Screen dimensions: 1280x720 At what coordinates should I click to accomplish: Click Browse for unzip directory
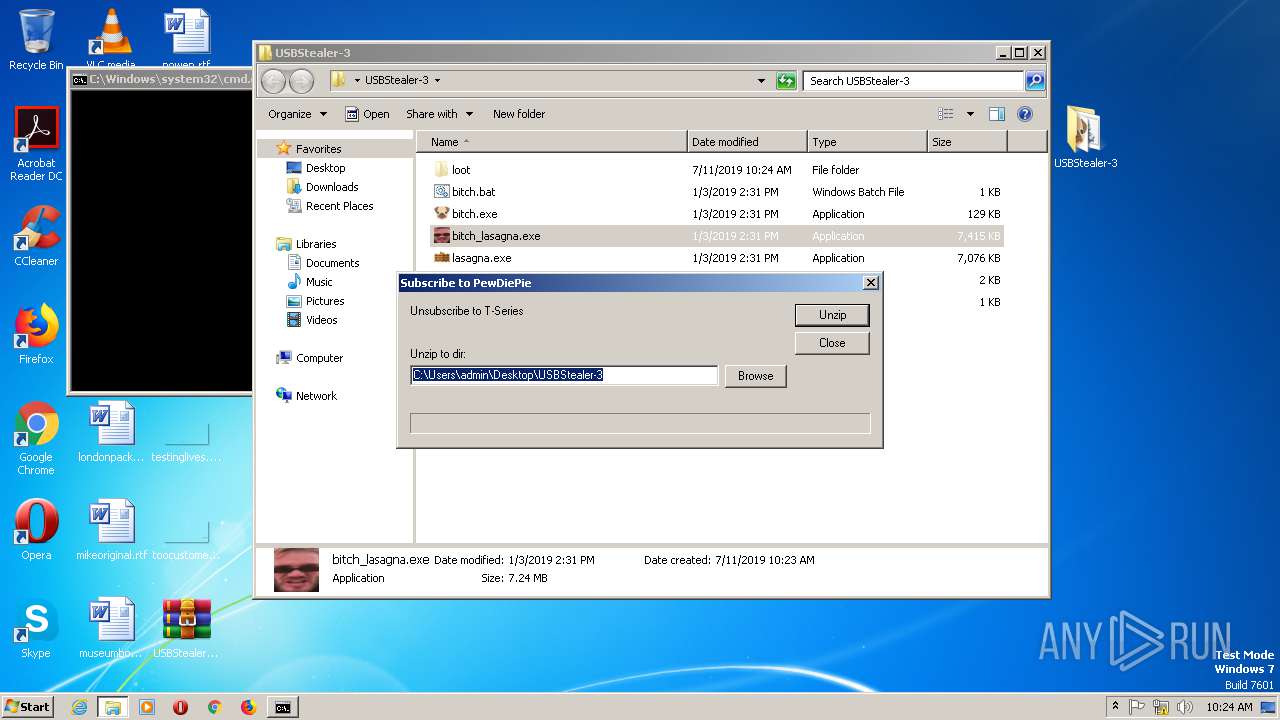pyautogui.click(x=756, y=376)
